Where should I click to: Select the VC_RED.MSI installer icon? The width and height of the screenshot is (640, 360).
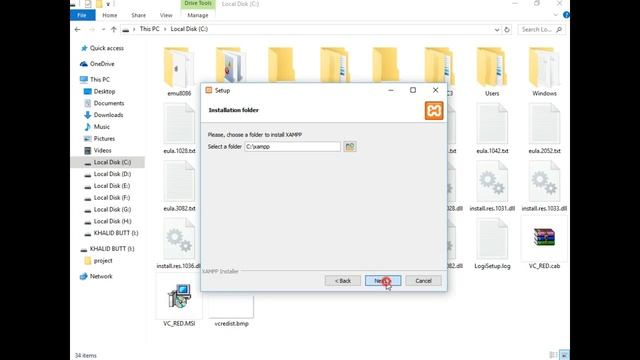coord(179,296)
